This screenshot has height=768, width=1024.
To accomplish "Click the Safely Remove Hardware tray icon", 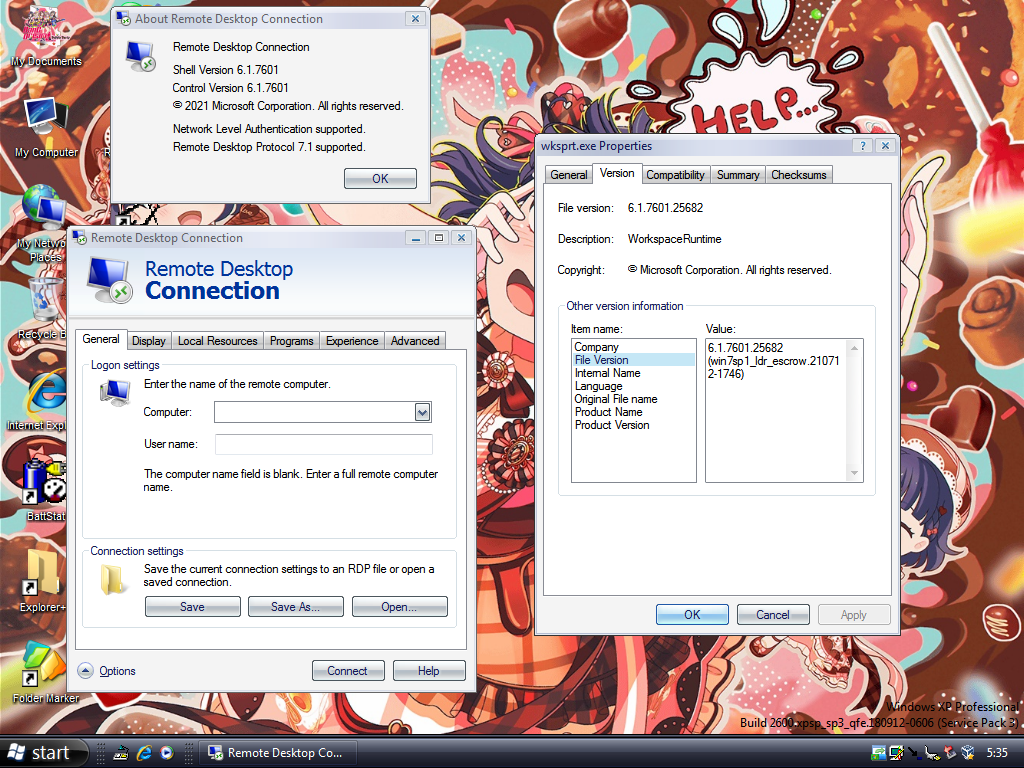I will pos(950,754).
